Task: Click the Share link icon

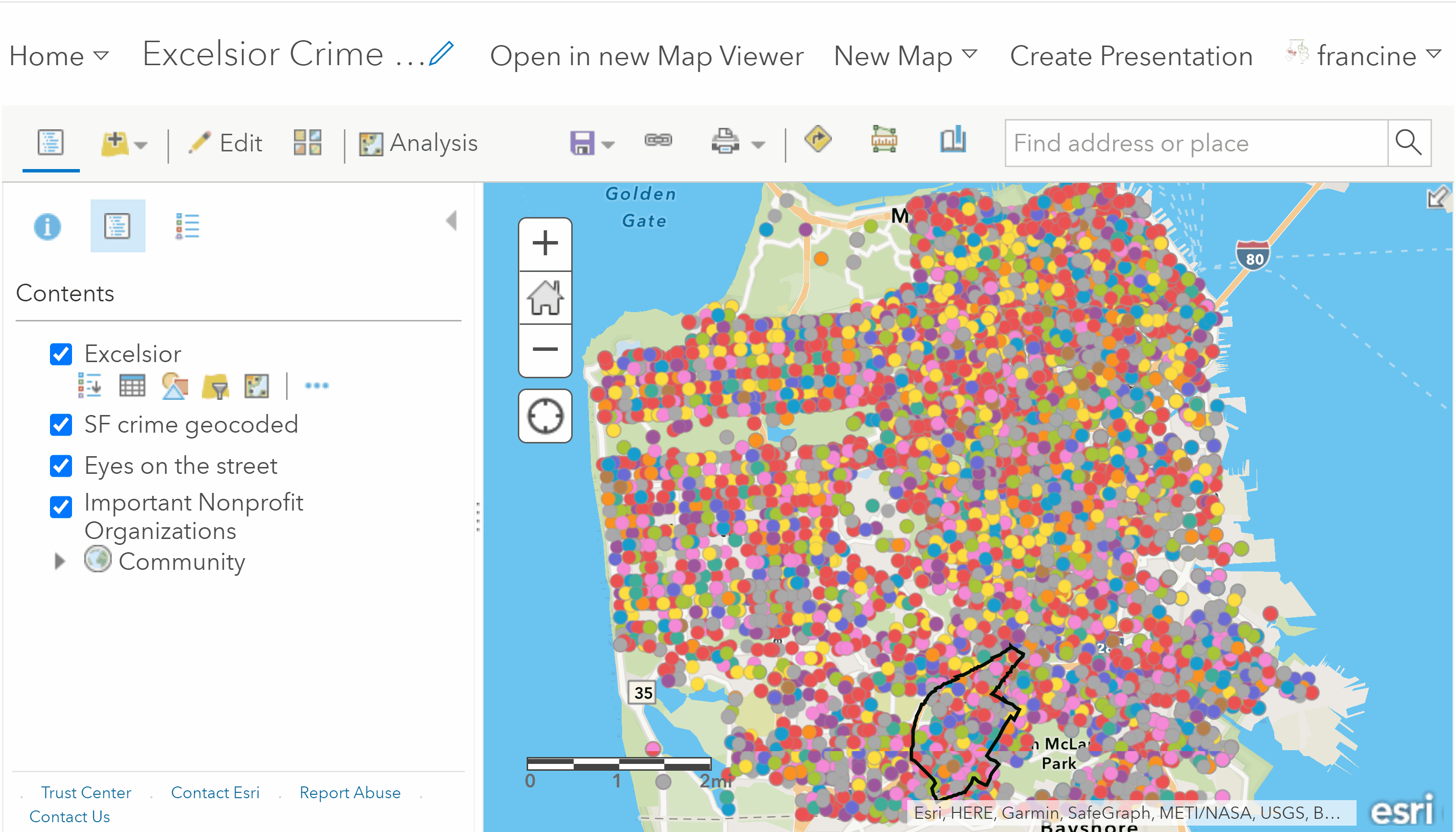Action: click(658, 141)
